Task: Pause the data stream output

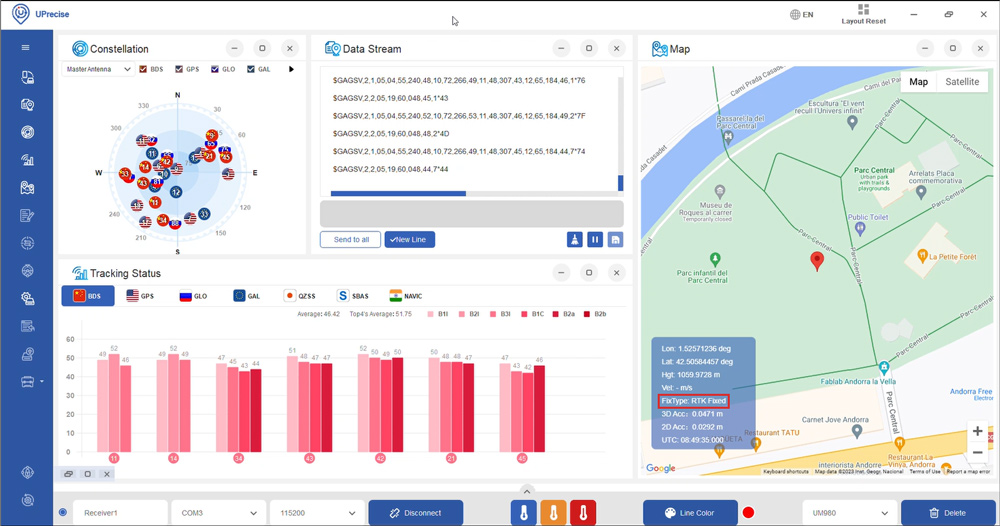Action: tap(595, 240)
